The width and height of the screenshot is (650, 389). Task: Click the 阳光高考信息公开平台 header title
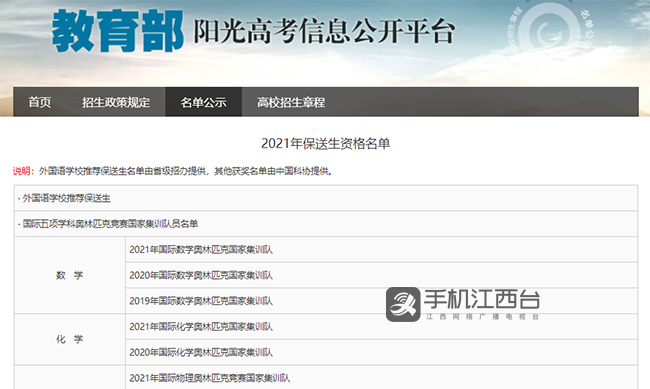[x=324, y=32]
